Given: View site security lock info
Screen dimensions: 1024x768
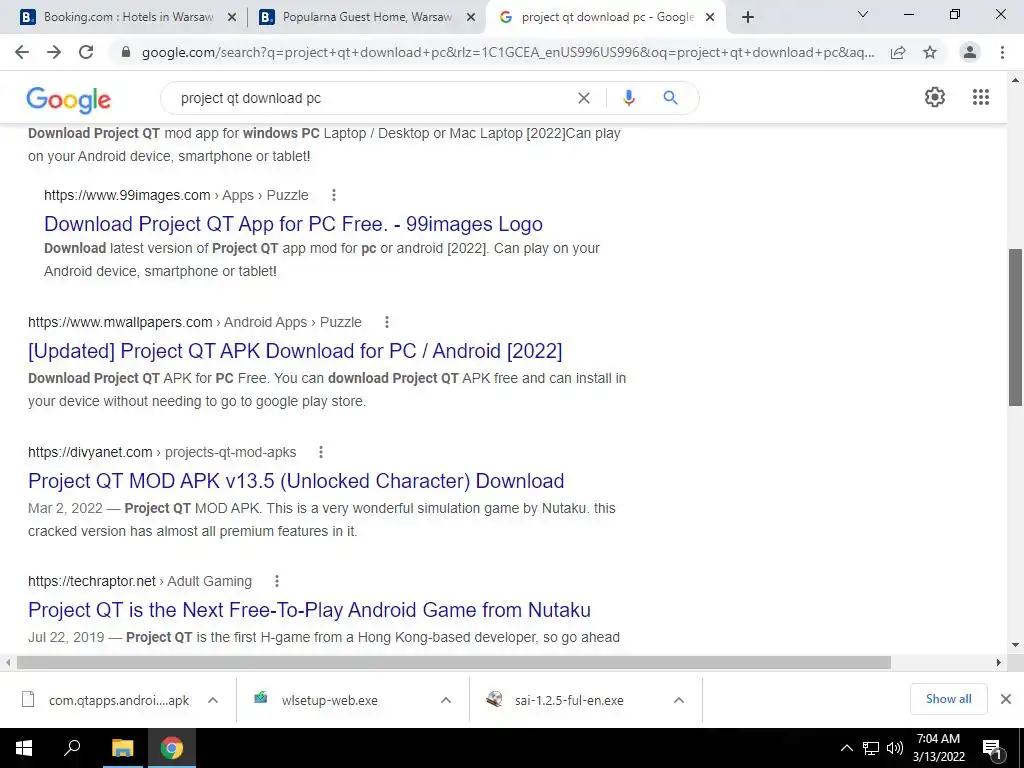Looking at the screenshot, I should point(126,52).
